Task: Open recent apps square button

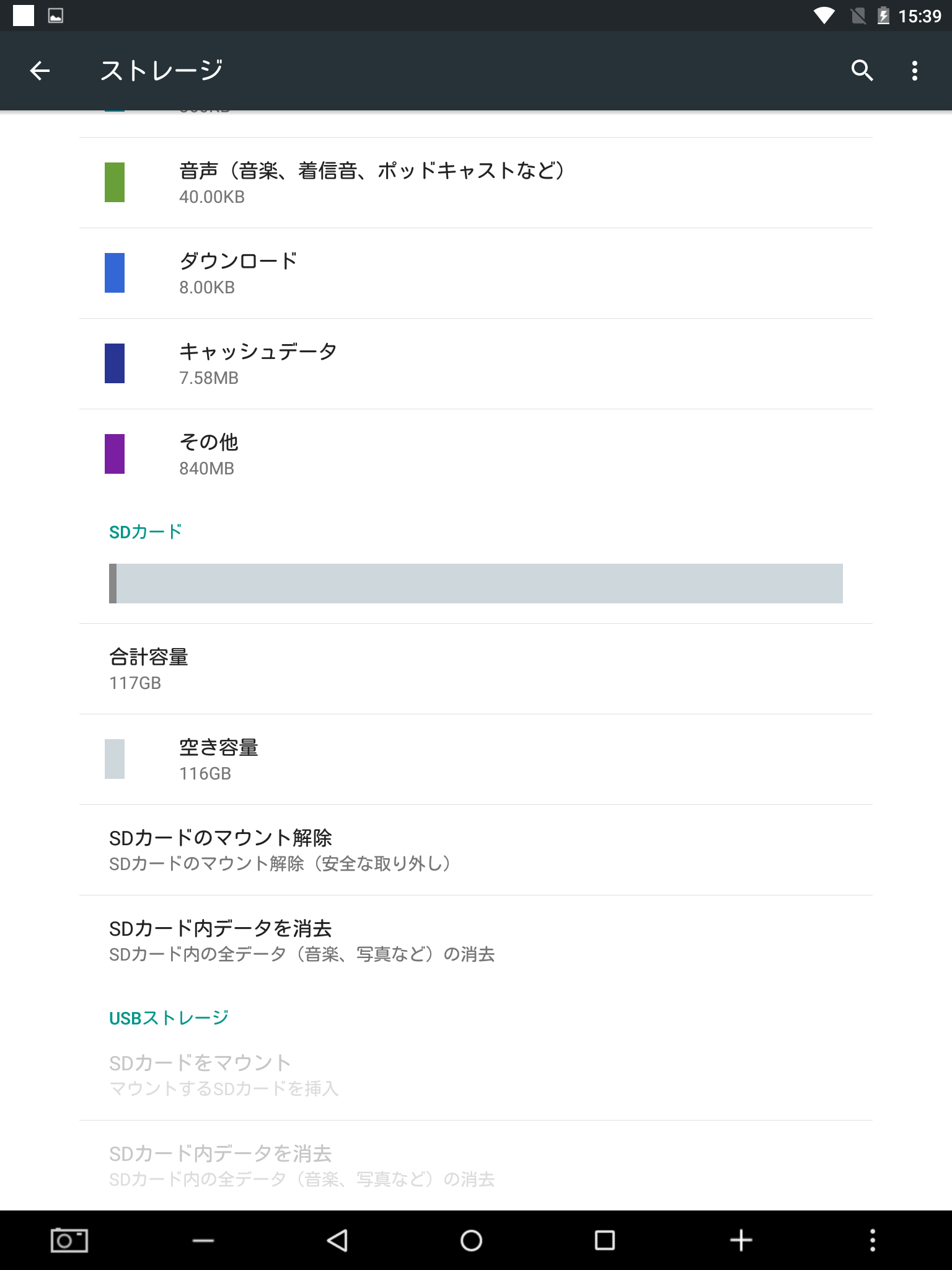Action: (605, 1240)
